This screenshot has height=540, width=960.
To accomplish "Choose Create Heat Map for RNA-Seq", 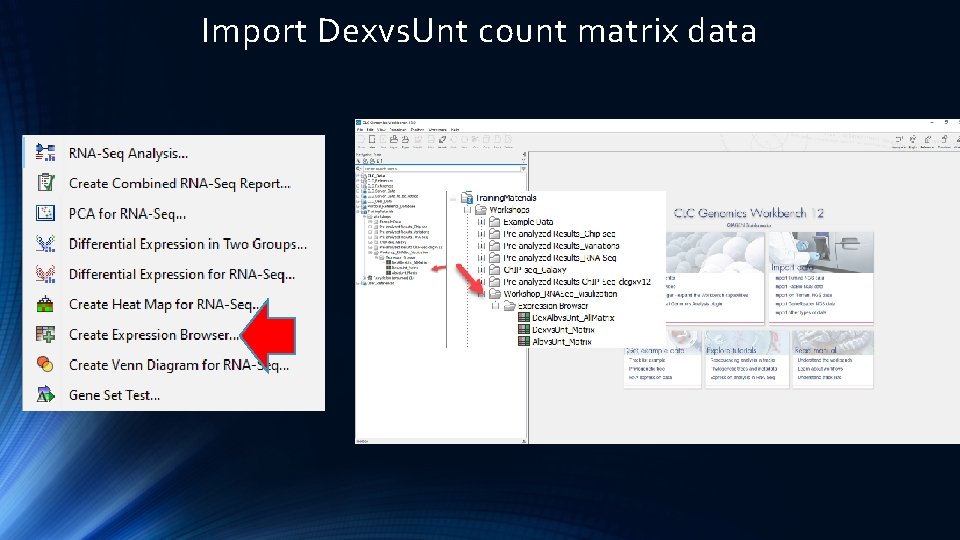I will 164,304.
